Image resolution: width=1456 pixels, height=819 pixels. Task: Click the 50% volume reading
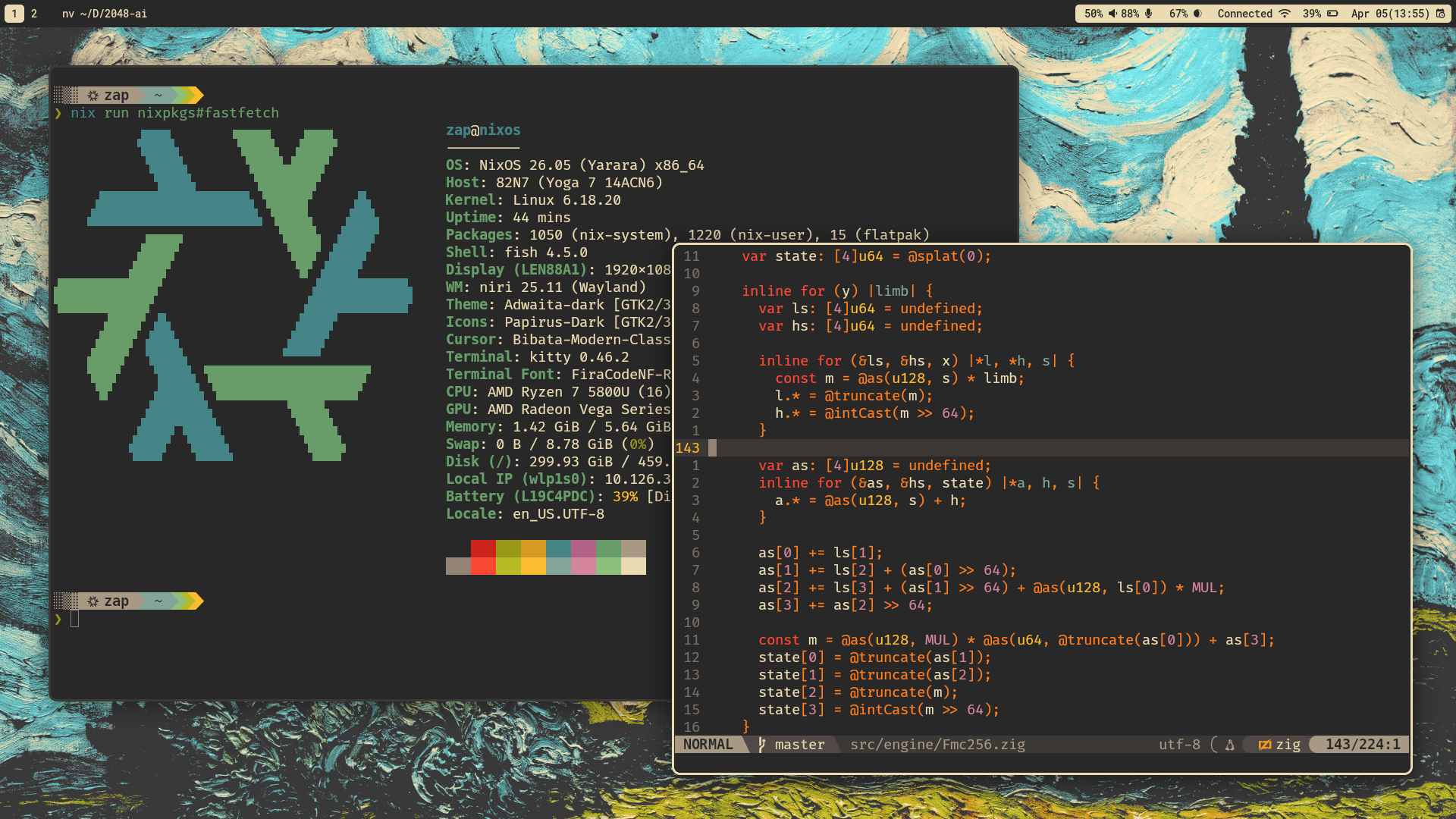1093,14
